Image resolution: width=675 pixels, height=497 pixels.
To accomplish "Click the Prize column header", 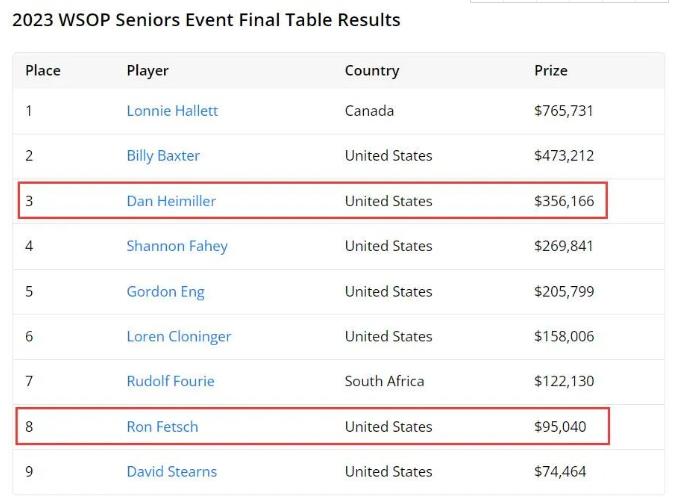I will 551,71.
